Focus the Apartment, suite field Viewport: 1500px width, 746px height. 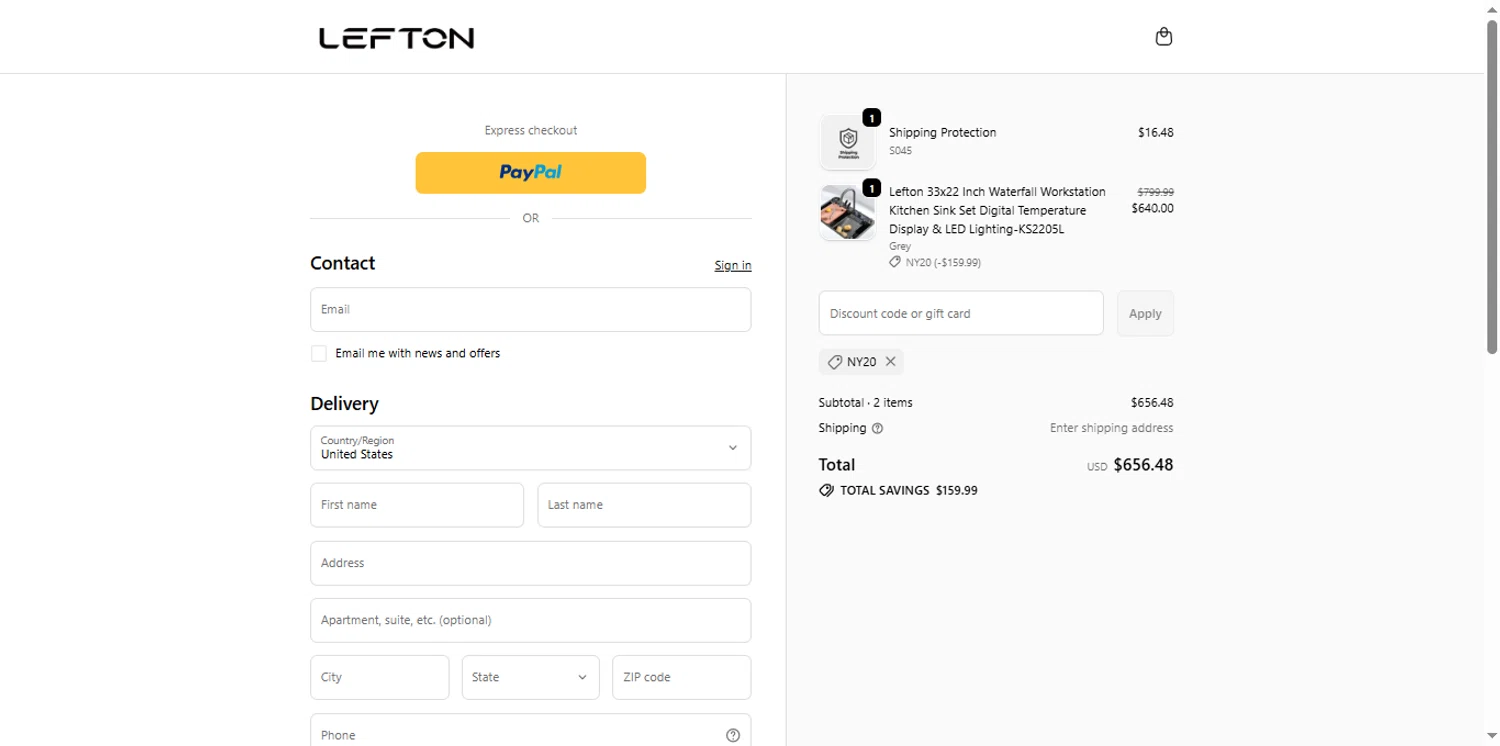click(x=531, y=620)
